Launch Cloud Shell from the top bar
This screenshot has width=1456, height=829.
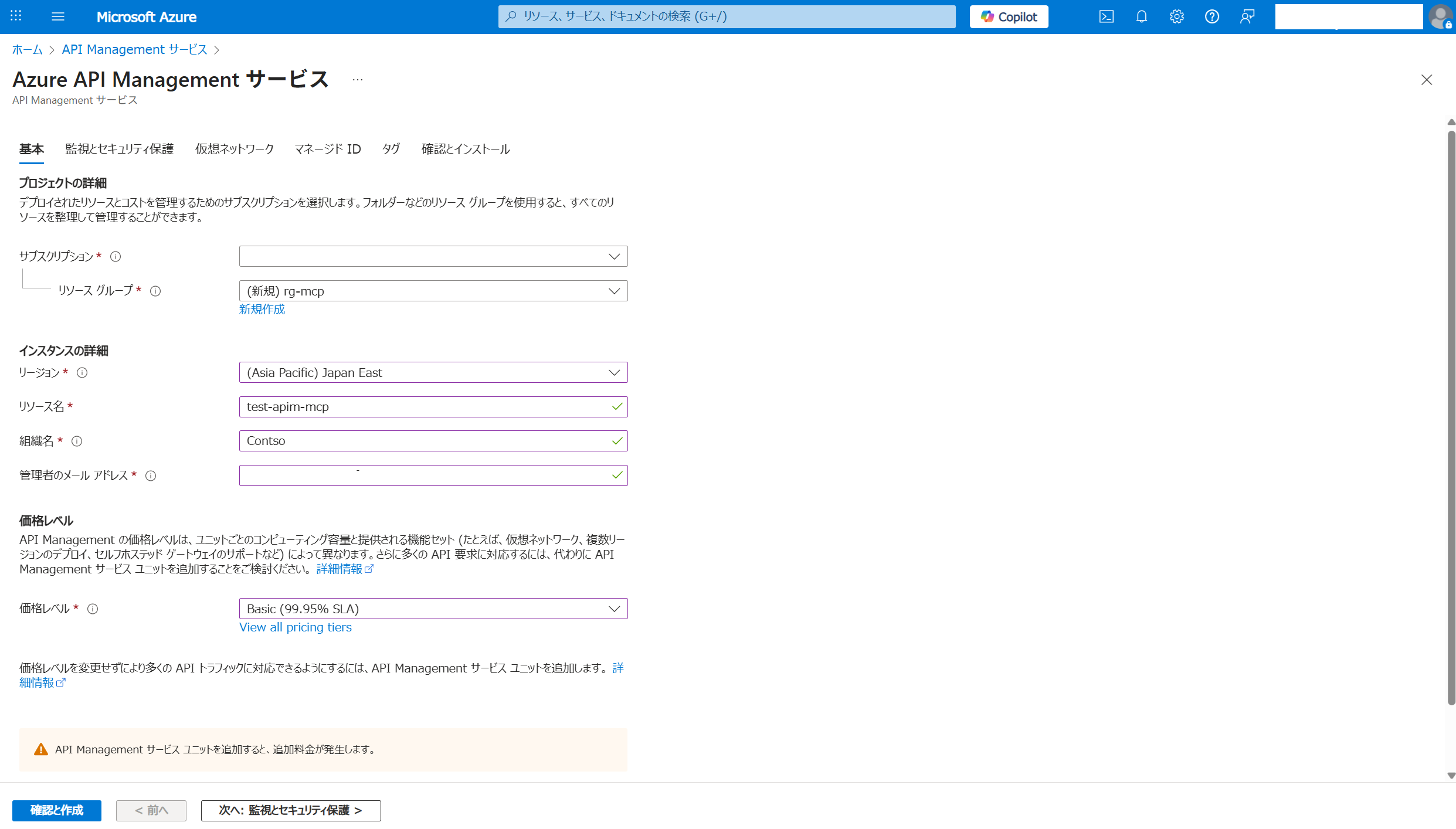[x=1106, y=16]
